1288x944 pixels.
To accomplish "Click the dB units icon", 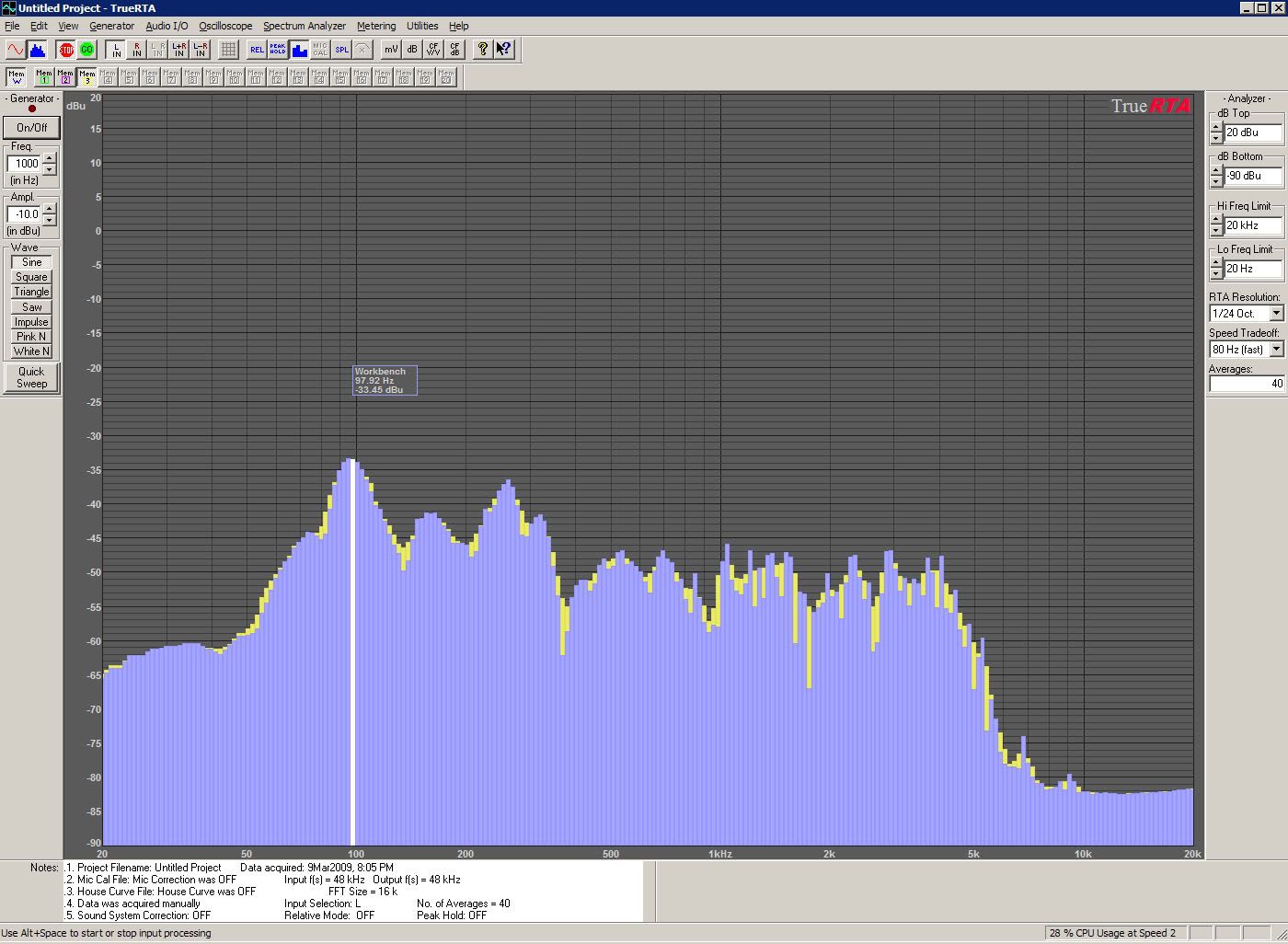I will point(412,50).
